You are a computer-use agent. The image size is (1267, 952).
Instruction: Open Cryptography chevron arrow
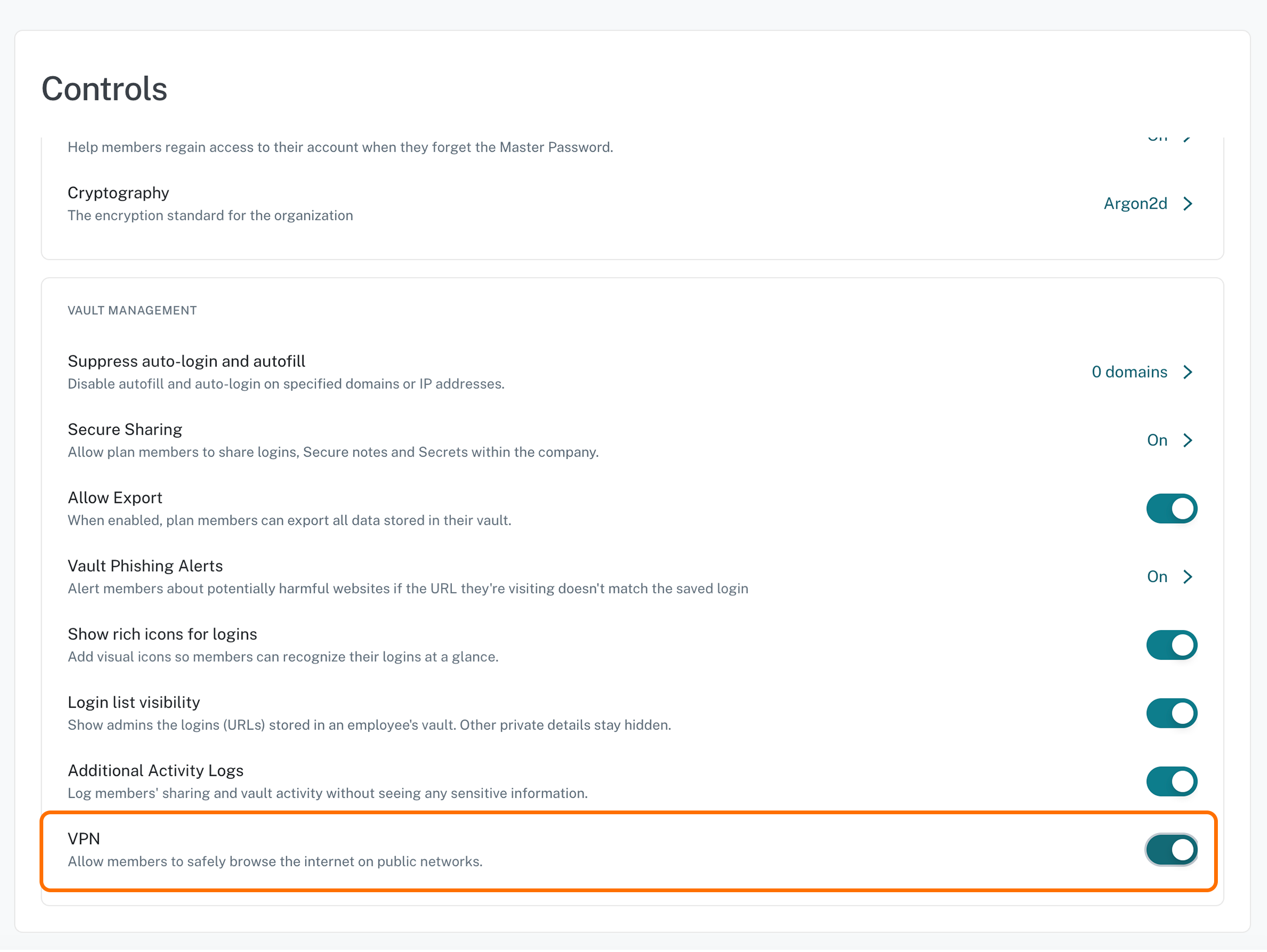click(x=1188, y=204)
